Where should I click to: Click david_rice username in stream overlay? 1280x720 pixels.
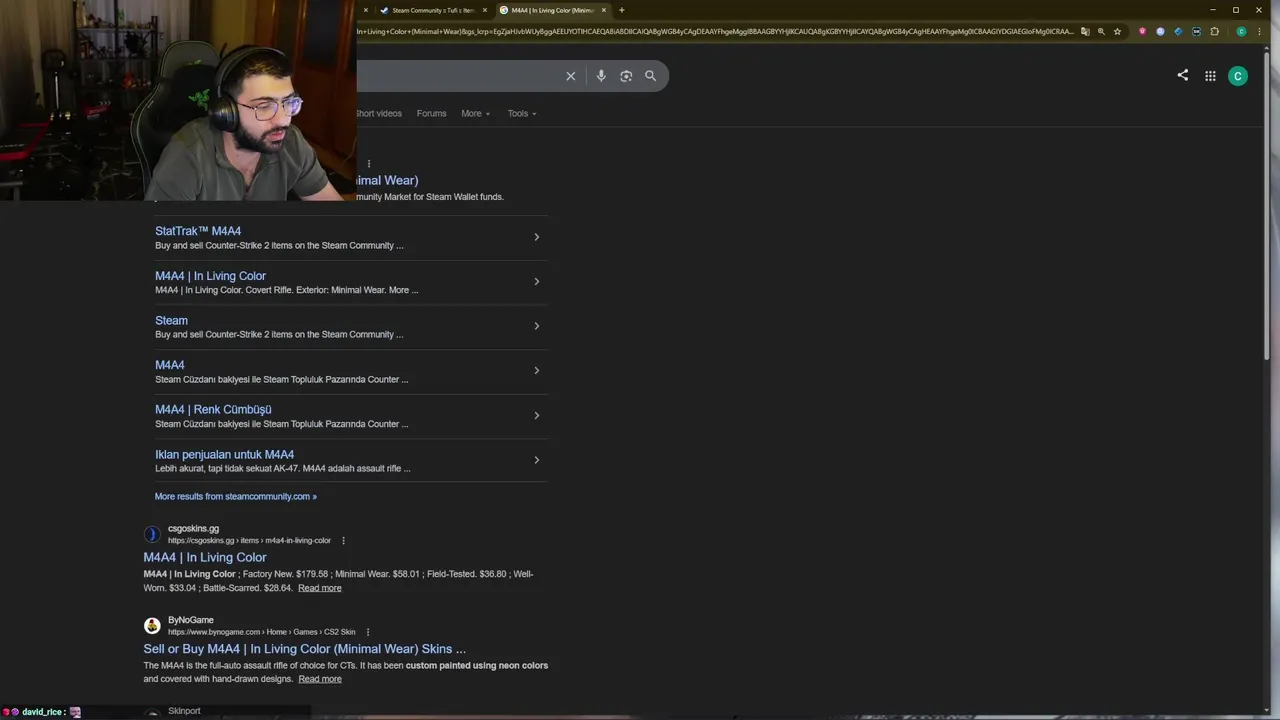tap(43, 712)
